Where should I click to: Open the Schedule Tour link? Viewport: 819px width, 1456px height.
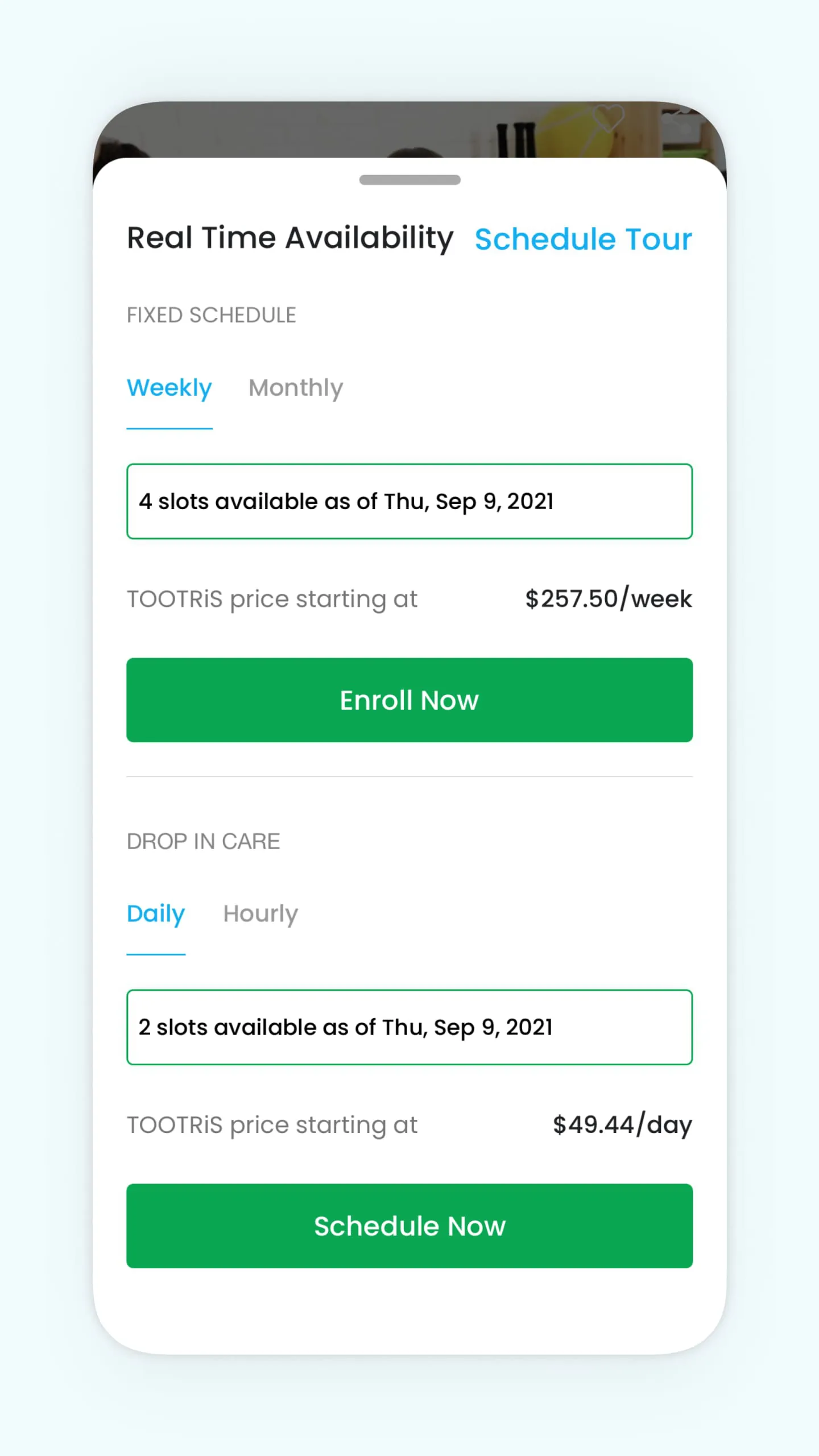pyautogui.click(x=582, y=238)
